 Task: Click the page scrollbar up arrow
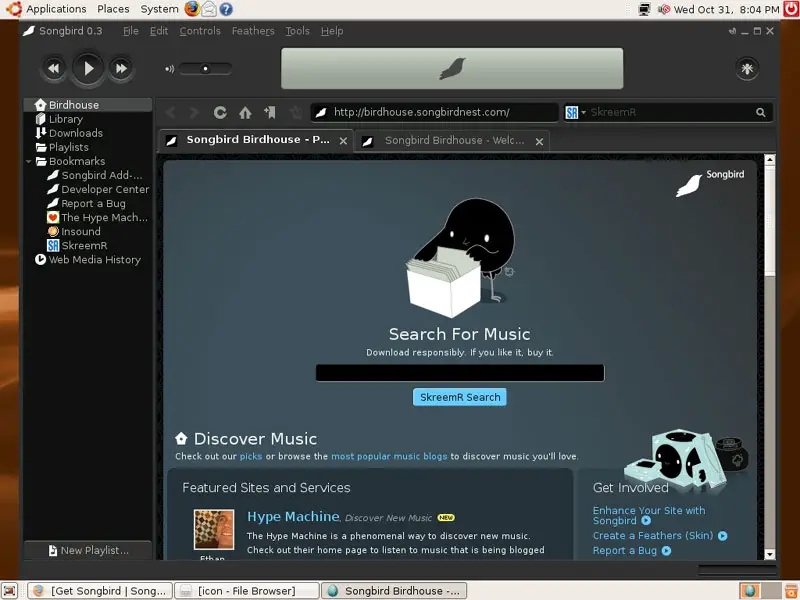pyautogui.click(x=770, y=160)
